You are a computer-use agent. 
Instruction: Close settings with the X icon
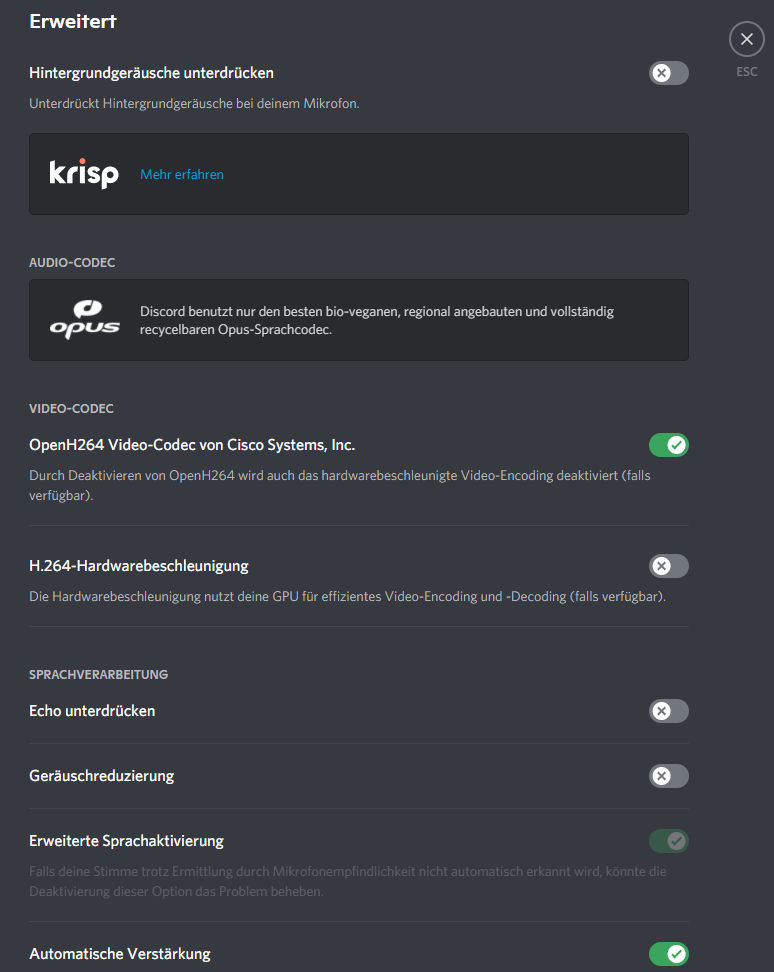(x=746, y=39)
